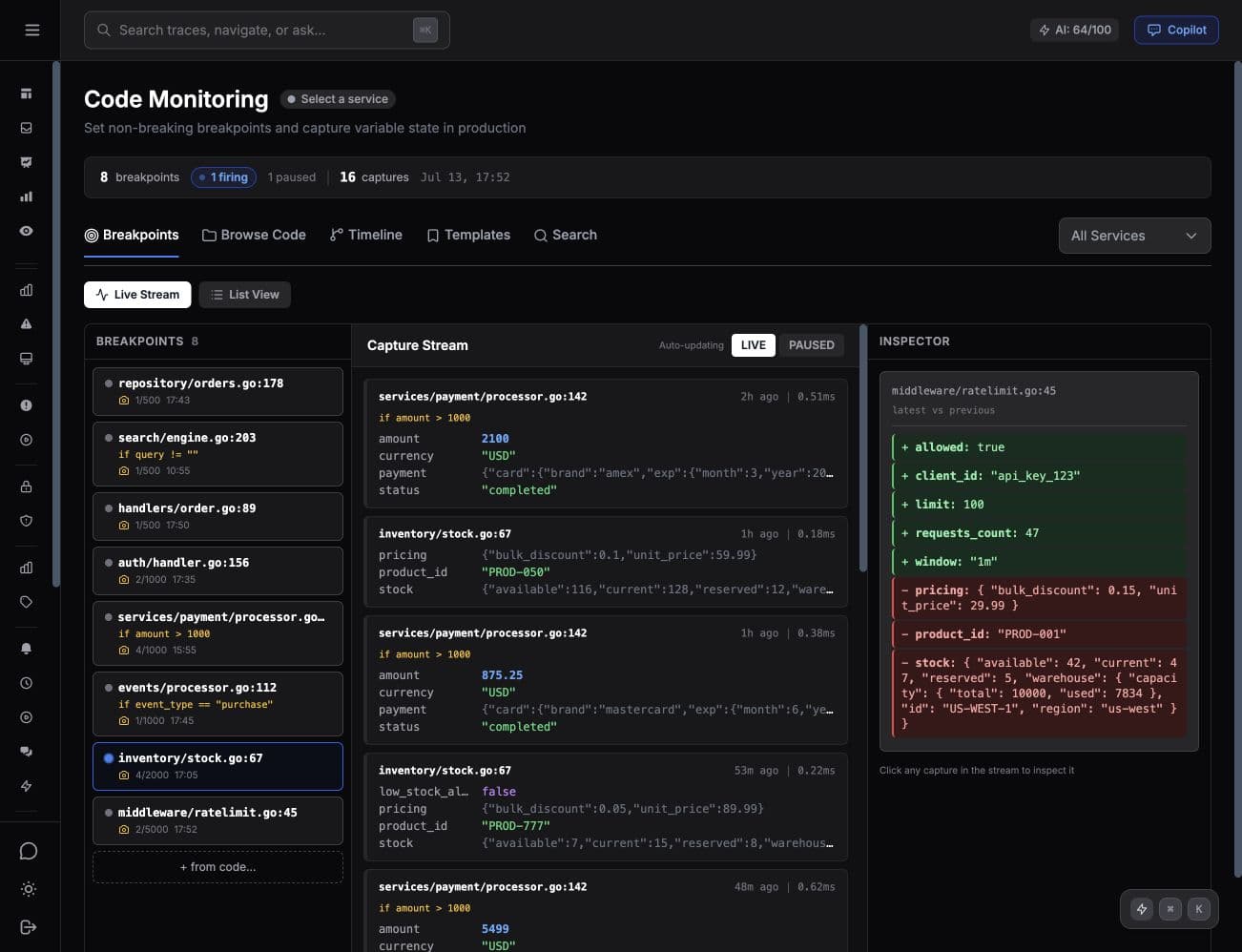The height and width of the screenshot is (952, 1242).
Task: Open the Copilot button
Action: click(x=1176, y=30)
